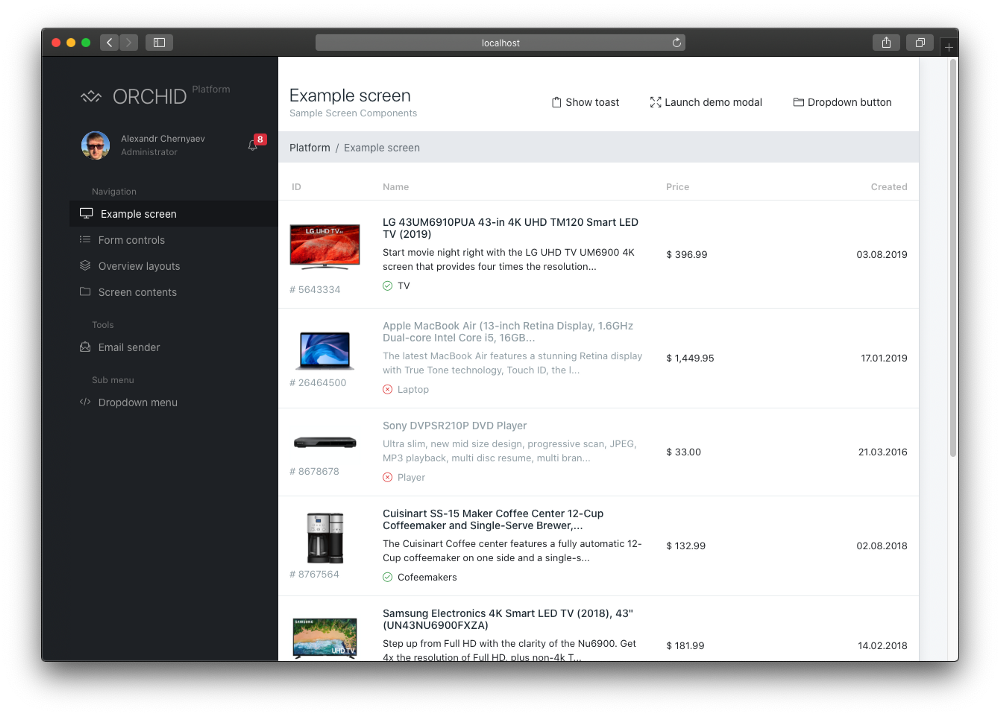Click the Cuisinart SS-15 Maker product title

click(493, 519)
